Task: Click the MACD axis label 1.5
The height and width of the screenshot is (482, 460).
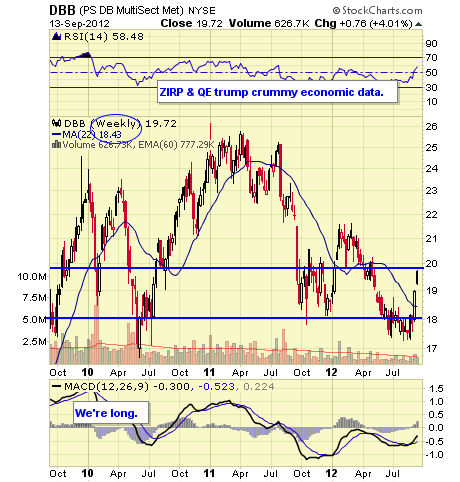Action: point(436,388)
